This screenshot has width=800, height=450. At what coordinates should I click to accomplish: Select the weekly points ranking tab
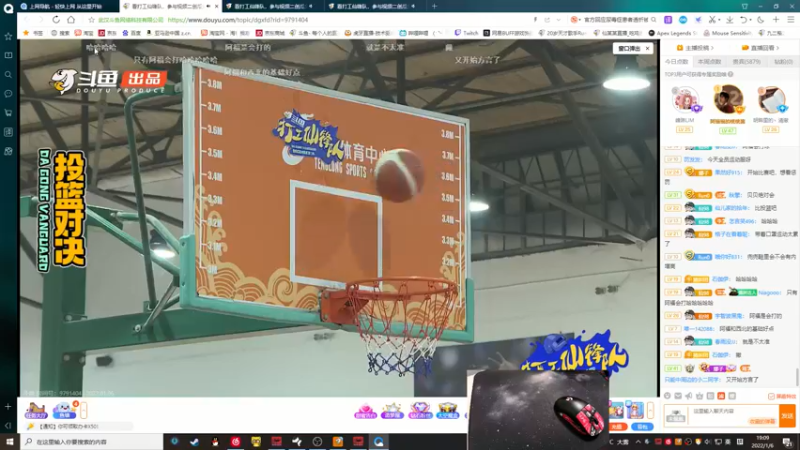[x=709, y=62]
